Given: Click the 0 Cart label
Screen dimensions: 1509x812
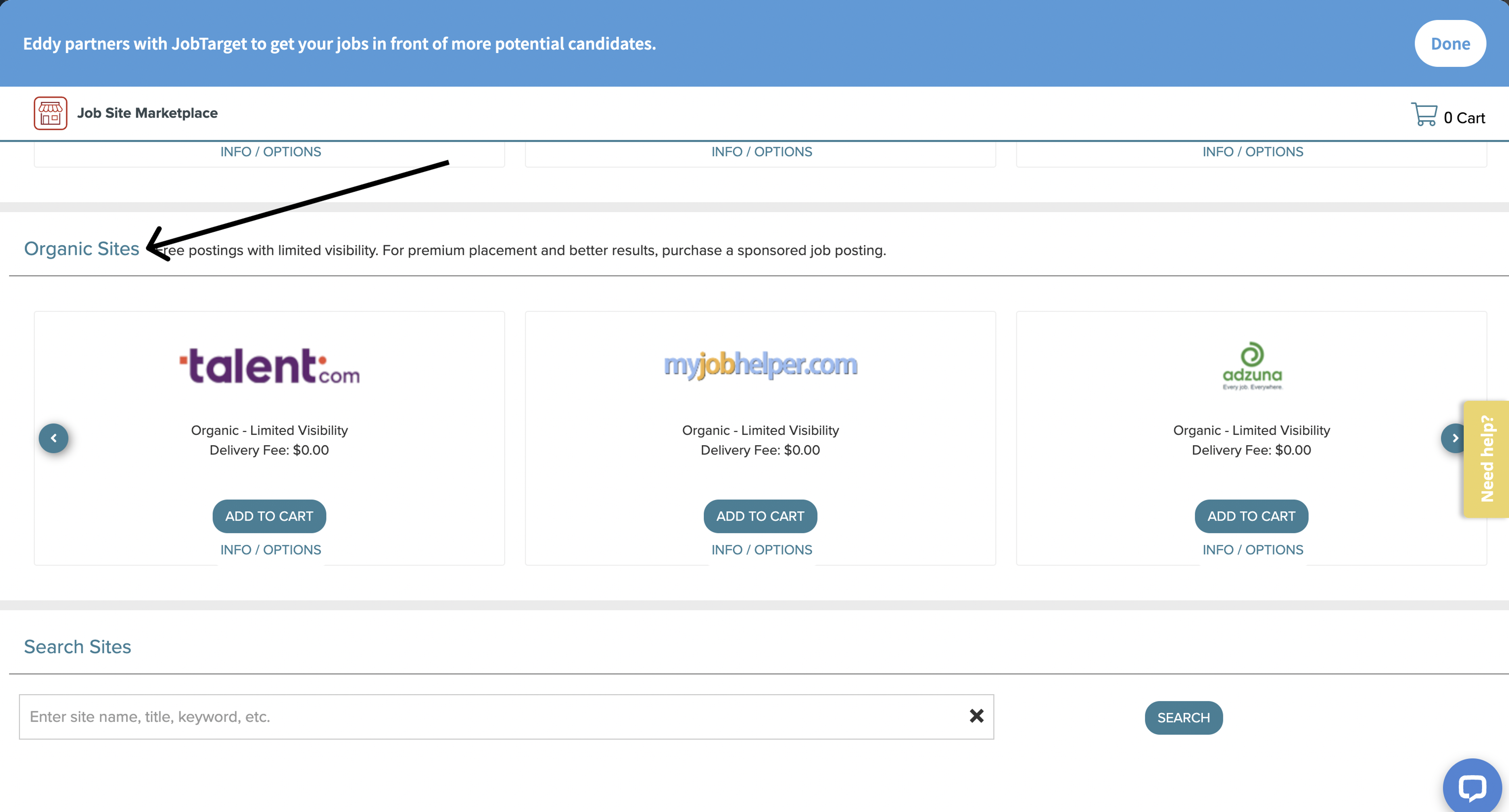Looking at the screenshot, I should [x=1464, y=118].
